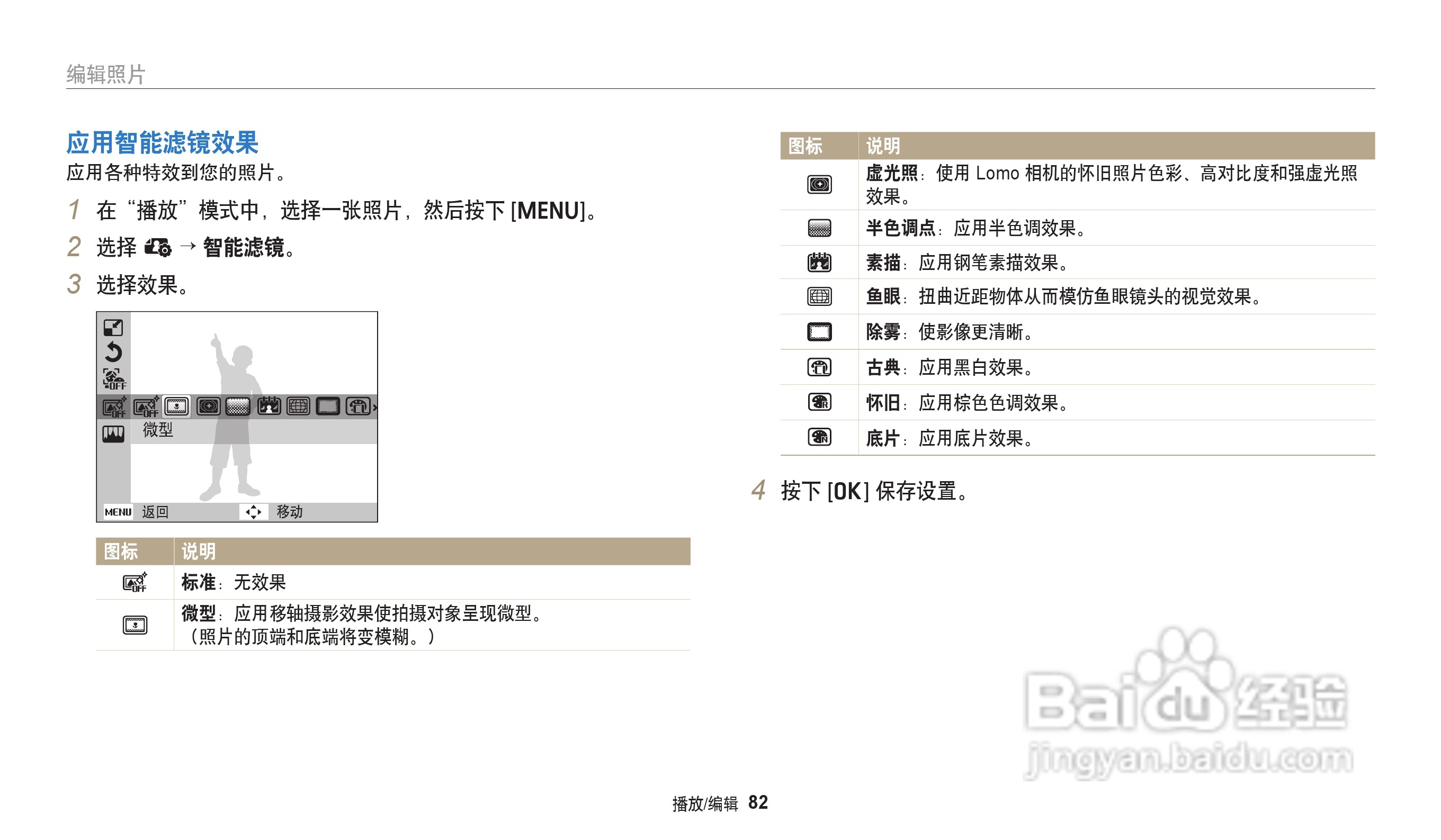This screenshot has width=1441, height=840.
Task: Choose the Vignetting filter in filter strip
Action: tap(208, 407)
